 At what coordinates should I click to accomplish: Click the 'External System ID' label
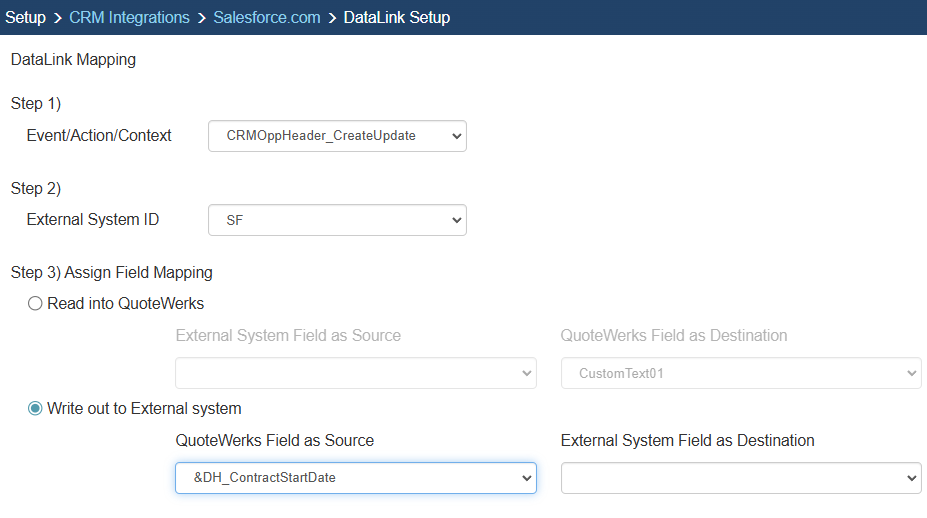[x=93, y=220]
